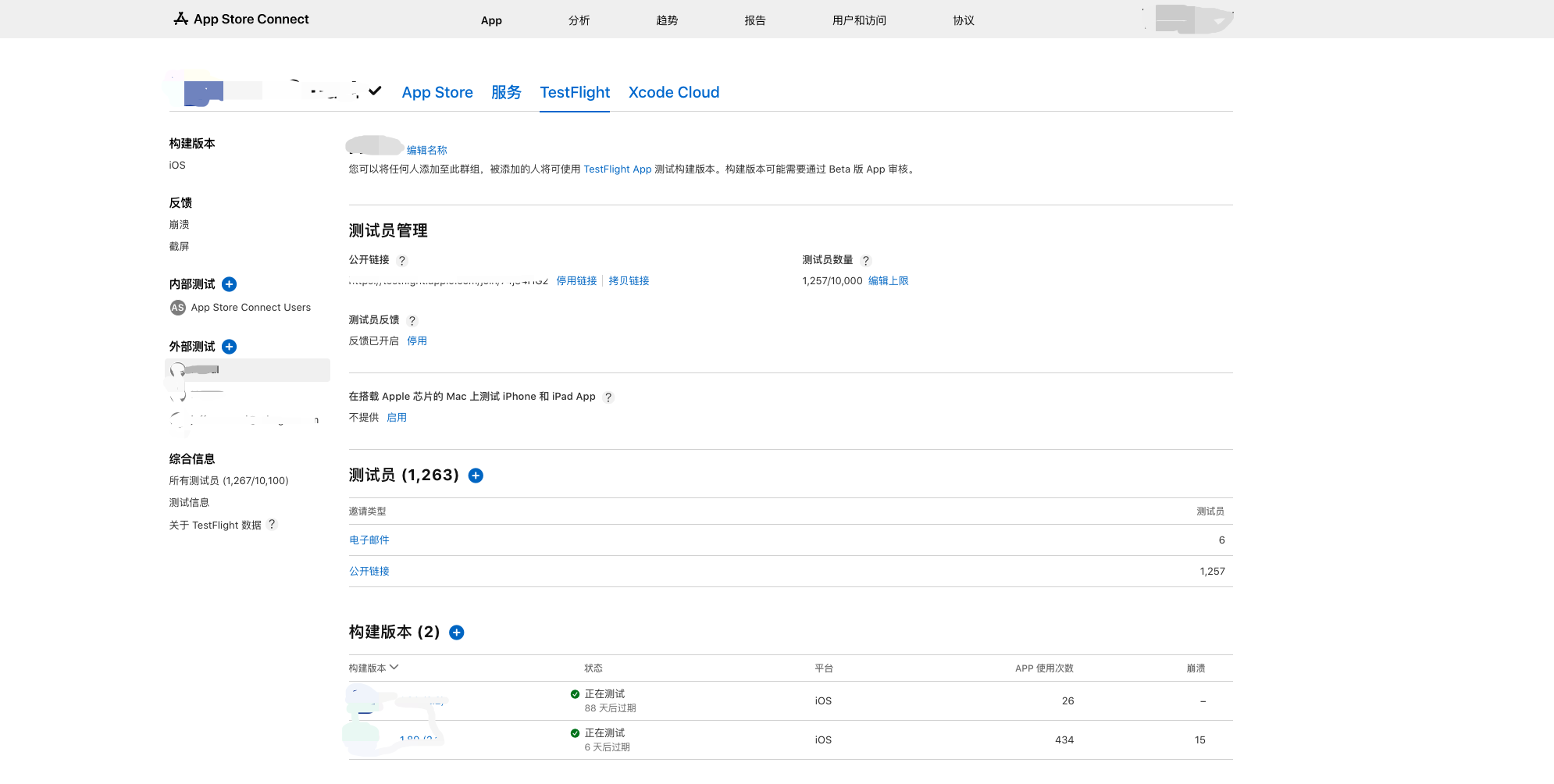Switch to the Xcode Cloud tab

tap(674, 92)
